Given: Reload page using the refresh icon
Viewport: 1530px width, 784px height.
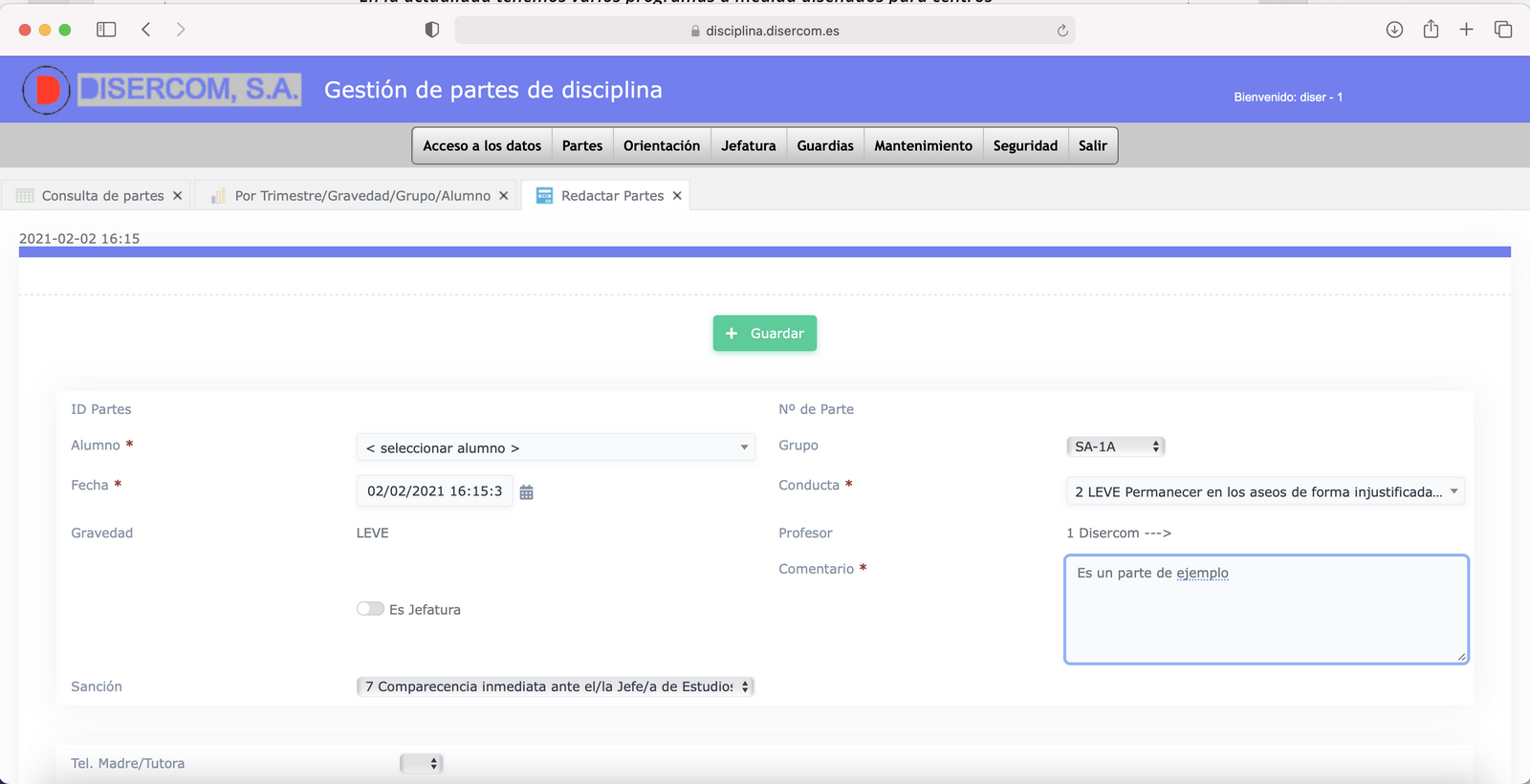Looking at the screenshot, I should point(1061,31).
